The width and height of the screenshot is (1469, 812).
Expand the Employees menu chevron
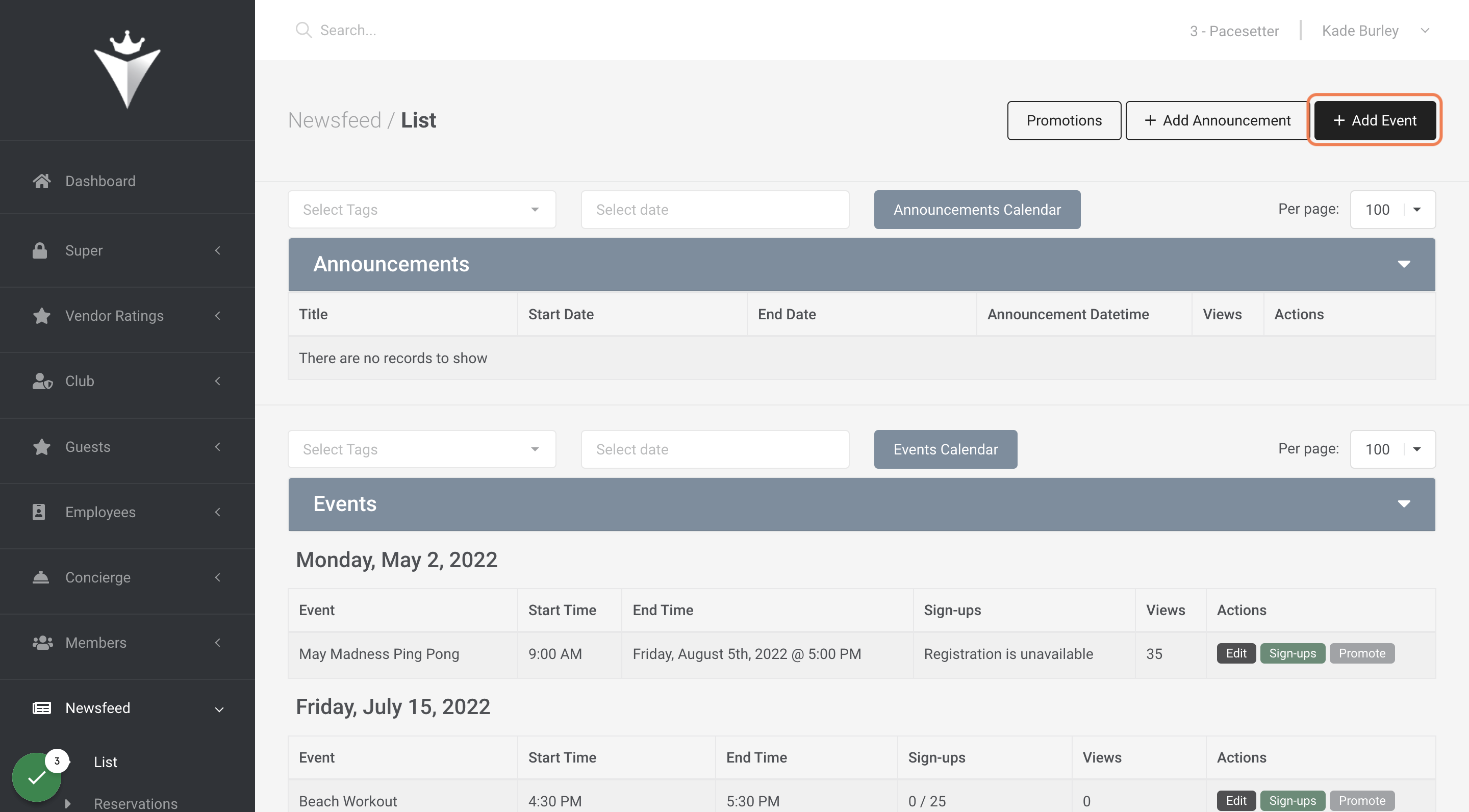click(218, 512)
